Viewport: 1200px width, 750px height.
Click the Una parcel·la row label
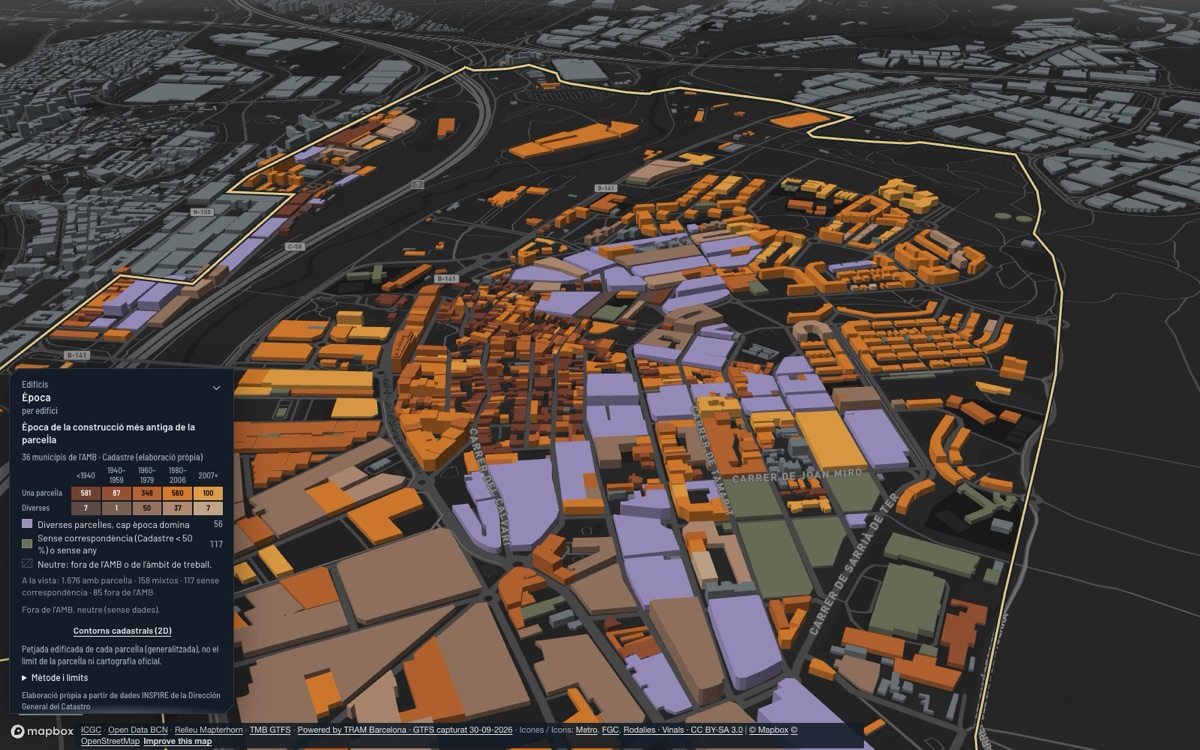[x=42, y=493]
